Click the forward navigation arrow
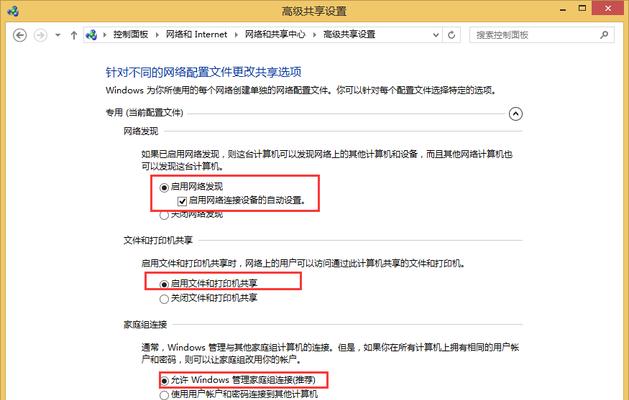 [40, 35]
